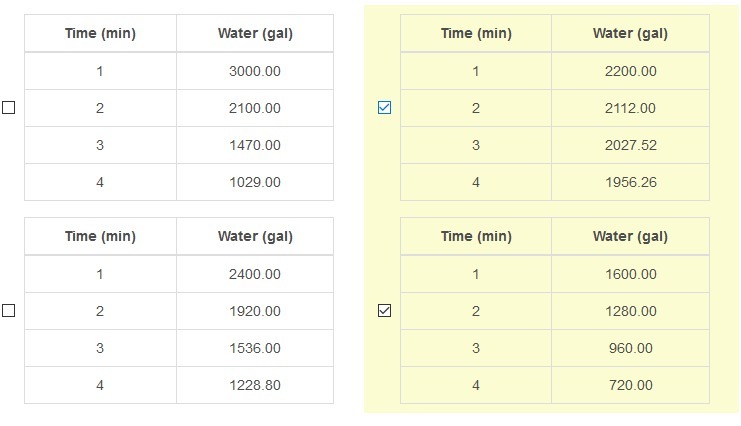Click the 1536.00 water value cell
The width and height of the screenshot is (741, 426).
tap(255, 348)
